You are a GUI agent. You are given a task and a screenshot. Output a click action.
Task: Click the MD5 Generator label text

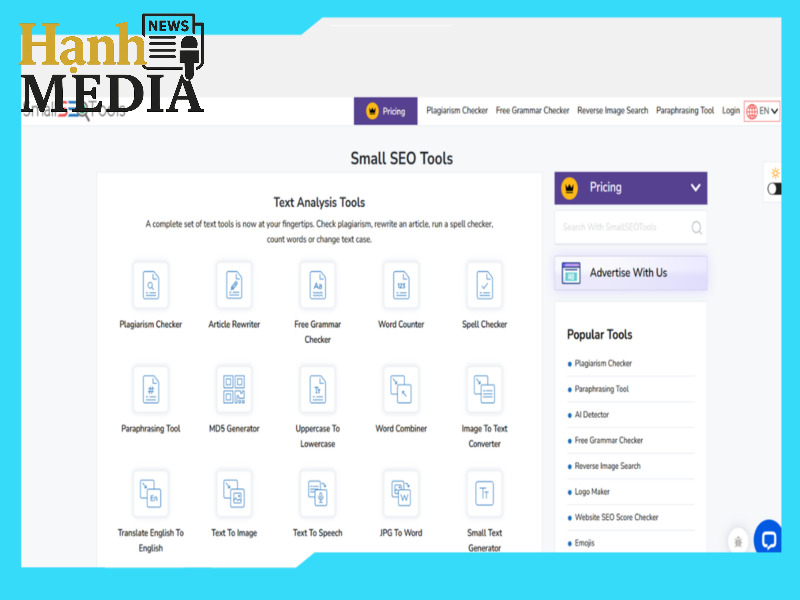[234, 429]
